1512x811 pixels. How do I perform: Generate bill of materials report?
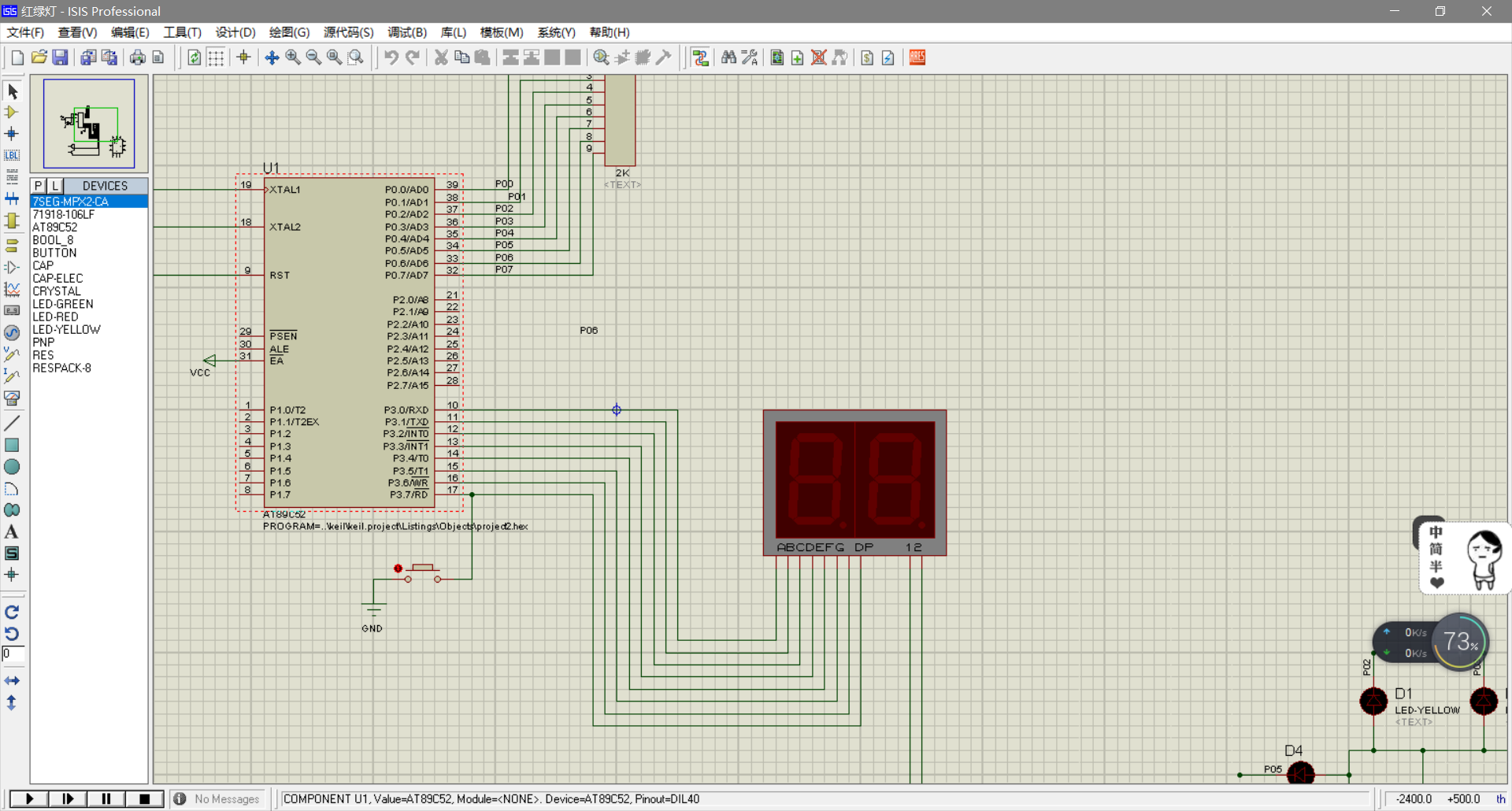(867, 57)
